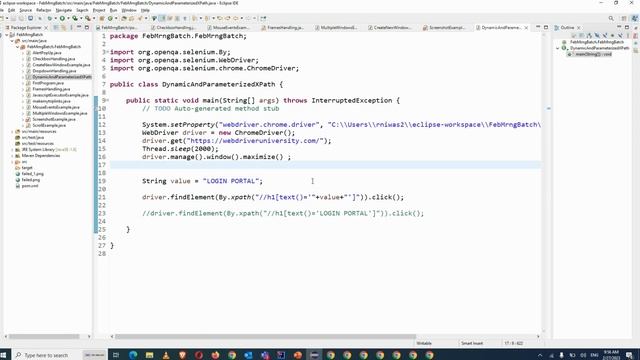The width and height of the screenshot is (640, 360).
Task: Select pom.xml in Package Explorer
Action: [30, 186]
